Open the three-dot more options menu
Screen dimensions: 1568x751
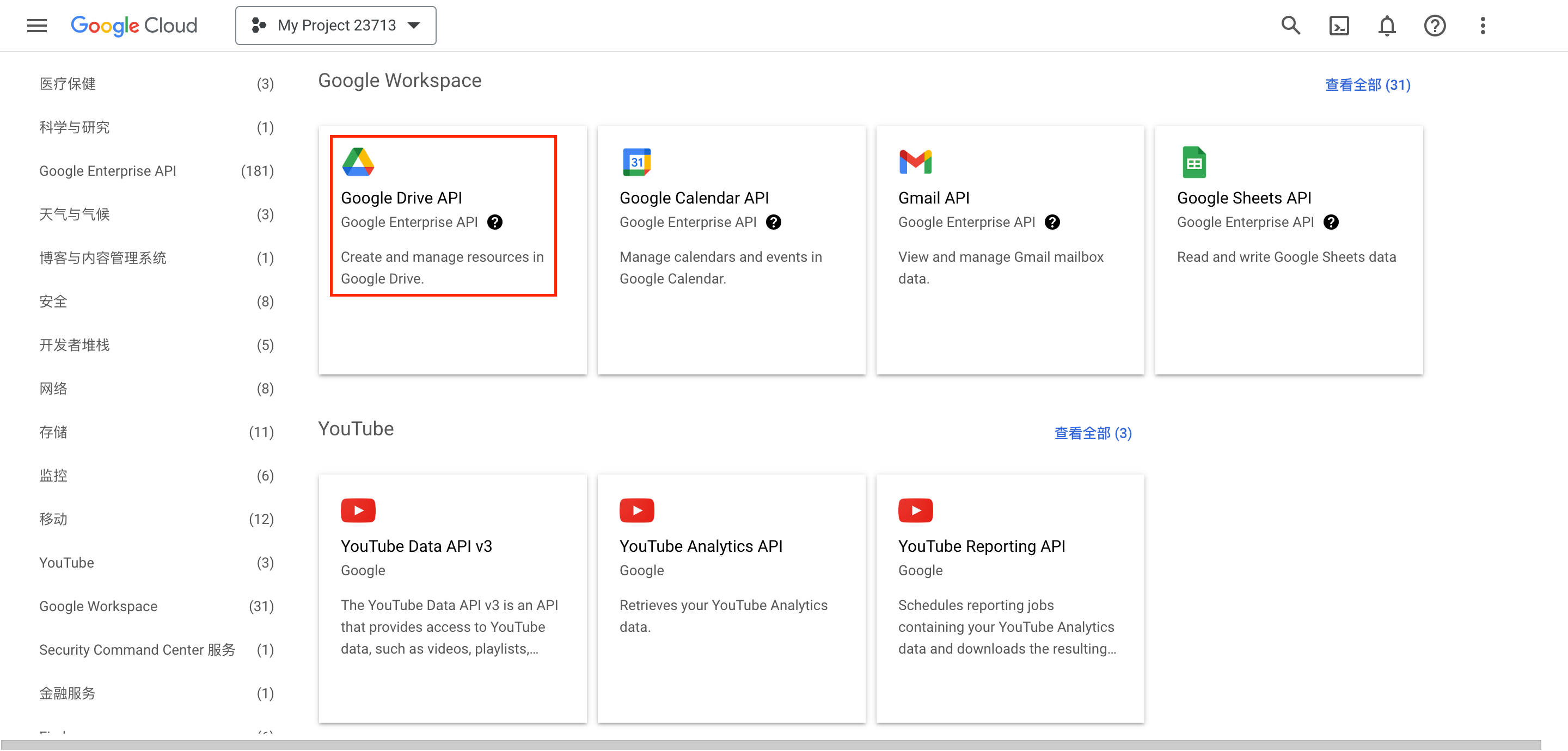[x=1483, y=26]
